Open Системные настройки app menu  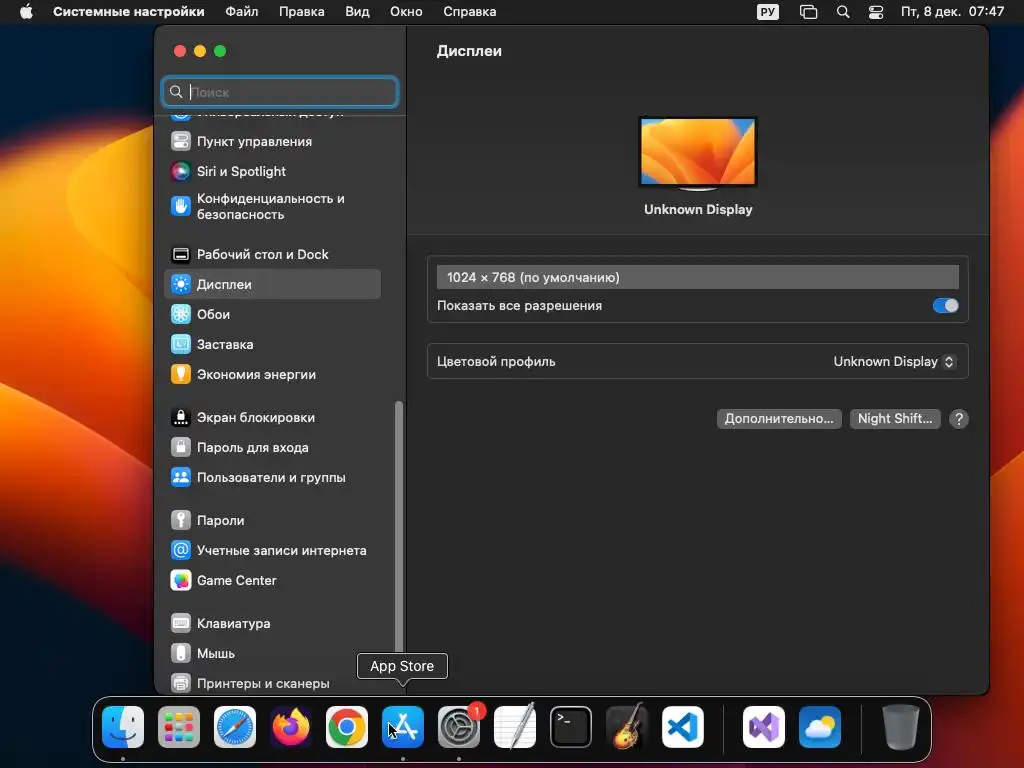coord(129,12)
